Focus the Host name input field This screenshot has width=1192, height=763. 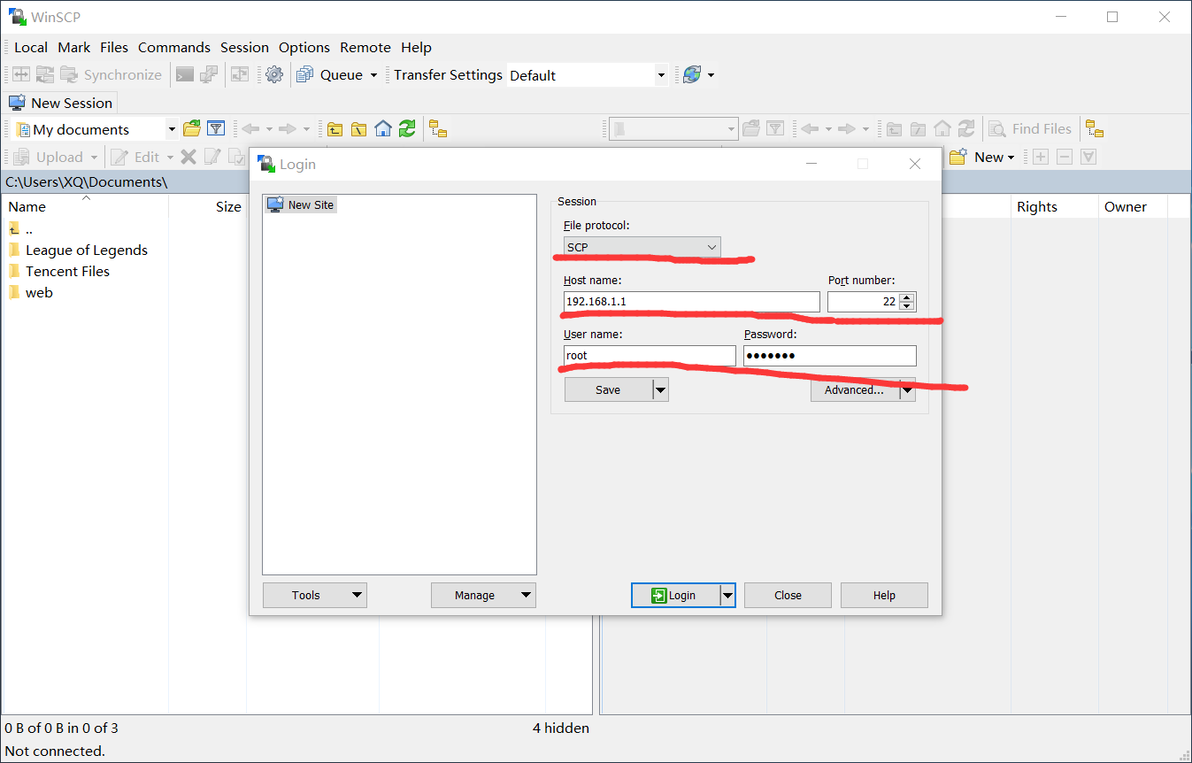click(691, 302)
